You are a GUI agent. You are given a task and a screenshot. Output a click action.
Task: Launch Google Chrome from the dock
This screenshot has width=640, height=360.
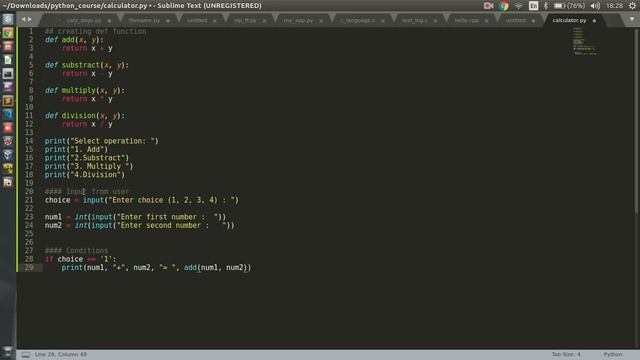(8, 33)
